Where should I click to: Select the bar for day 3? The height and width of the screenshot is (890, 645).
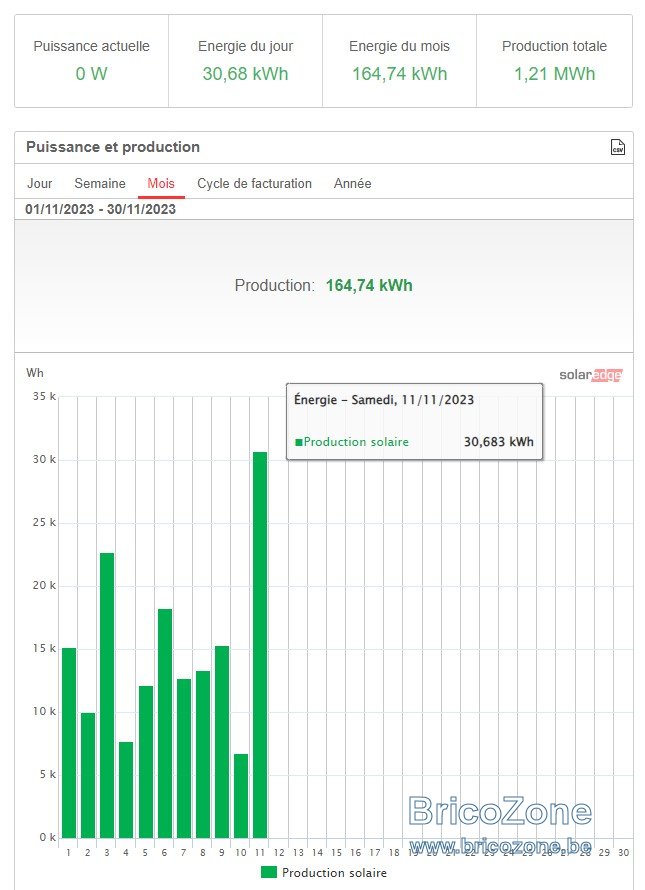pyautogui.click(x=107, y=695)
